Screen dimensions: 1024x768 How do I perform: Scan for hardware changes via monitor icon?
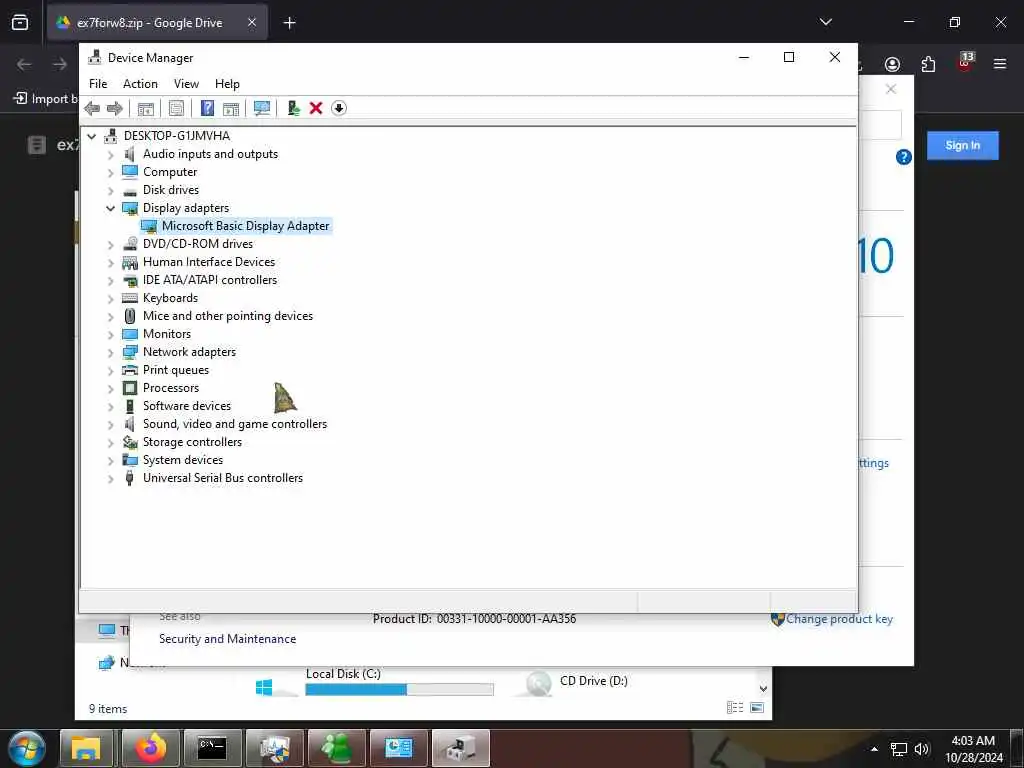(x=262, y=108)
